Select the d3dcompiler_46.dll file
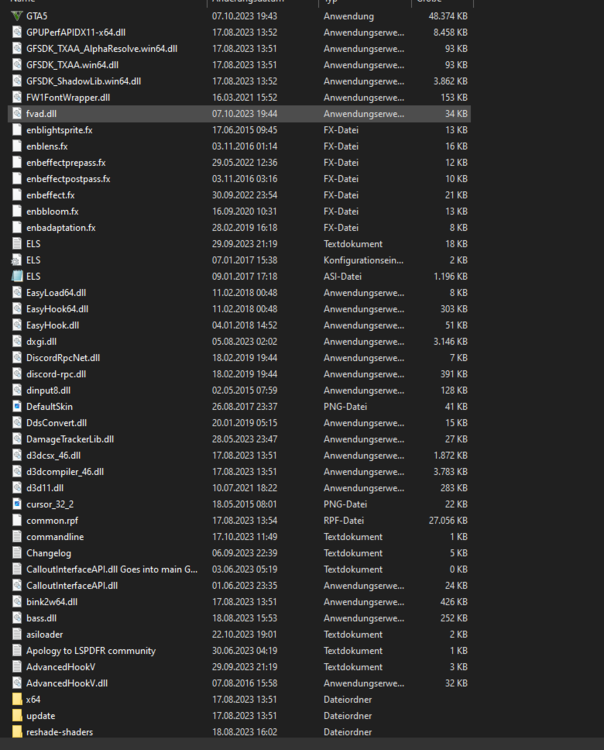The width and height of the screenshot is (604, 750). (65, 472)
